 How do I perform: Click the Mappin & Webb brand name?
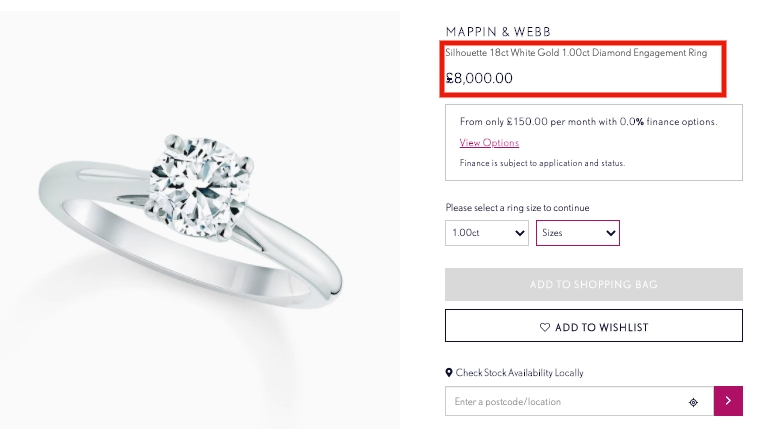(498, 31)
